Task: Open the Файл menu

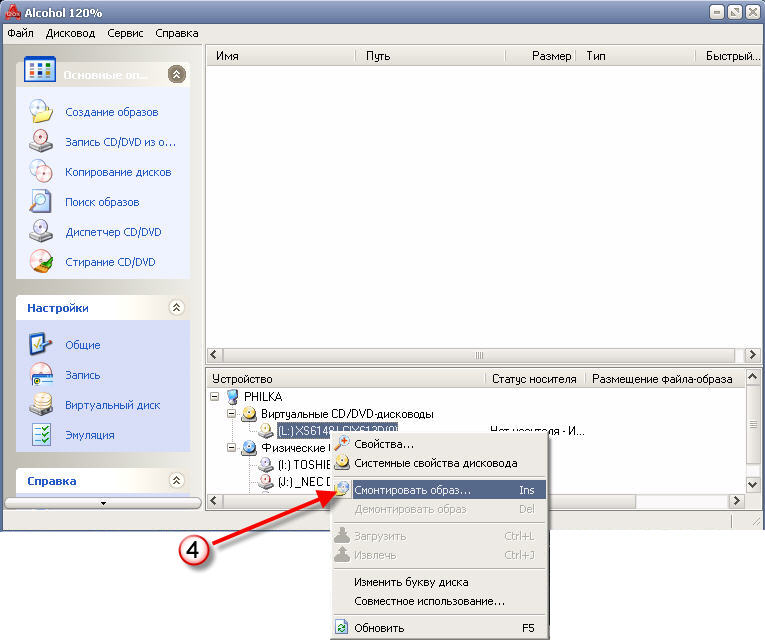Action: point(20,33)
